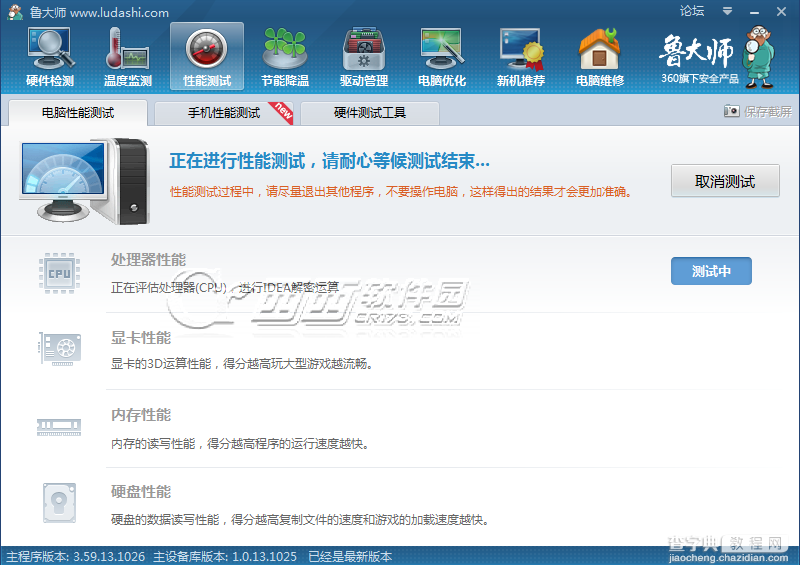Open 温度监测 temperature monitor icon
Screen dimensions: 800x565
click(x=128, y=57)
